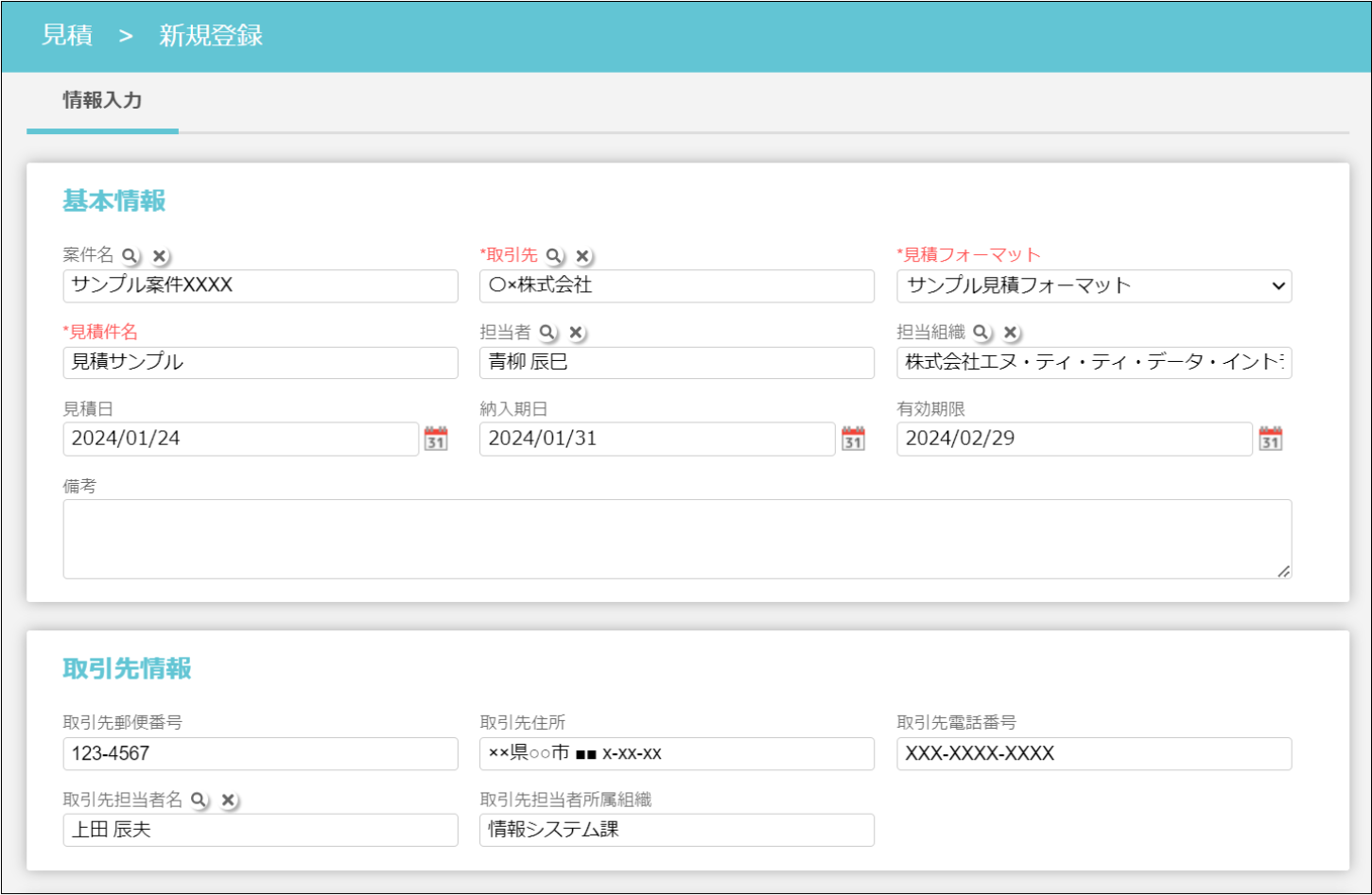Image resolution: width=1372 pixels, height=895 pixels.
Task: Click the 有効期限 date field 2024/02/29
Action: click(1074, 439)
